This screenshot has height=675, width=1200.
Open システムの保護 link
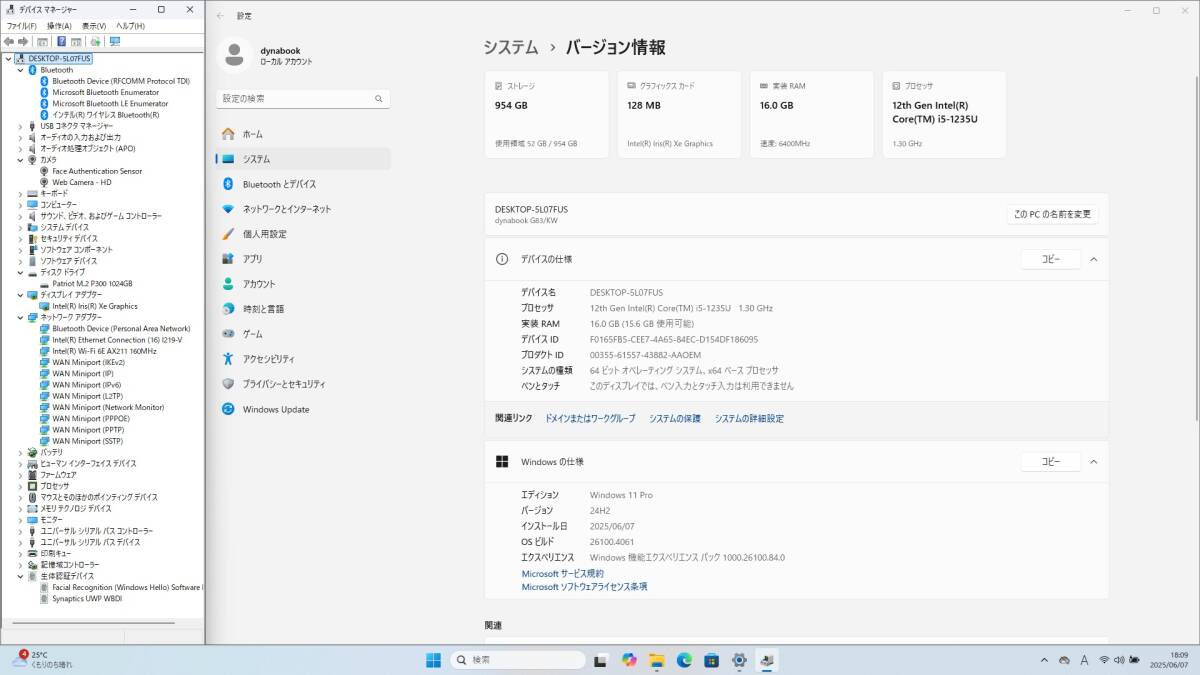pos(675,419)
